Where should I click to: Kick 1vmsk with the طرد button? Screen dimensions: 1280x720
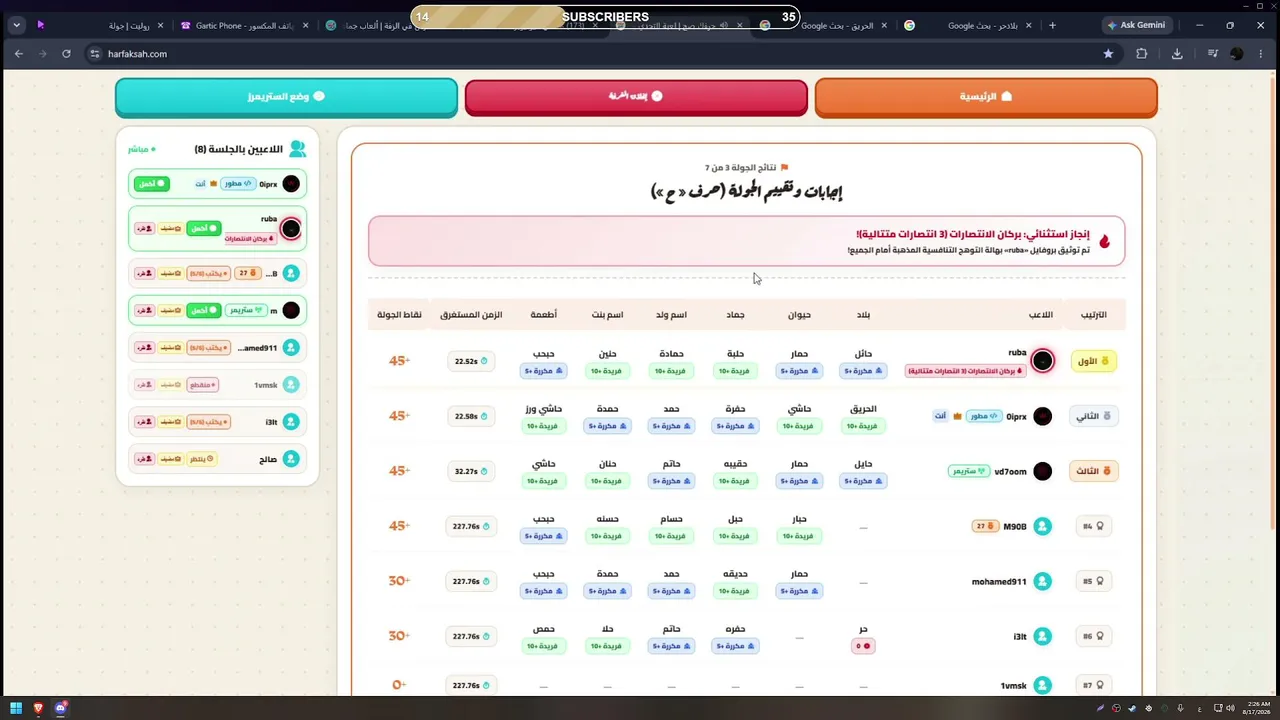point(144,385)
